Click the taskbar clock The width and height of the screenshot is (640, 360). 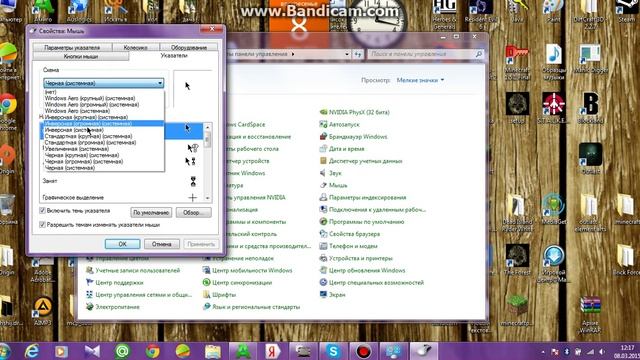[x=628, y=351]
